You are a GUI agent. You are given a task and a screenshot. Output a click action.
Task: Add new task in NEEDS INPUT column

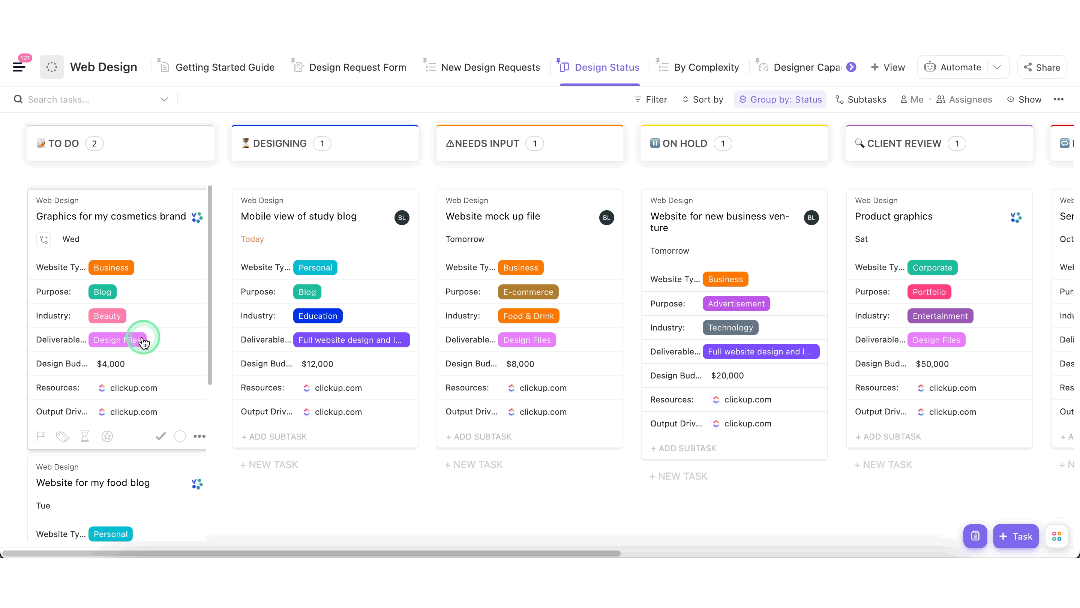click(x=473, y=465)
